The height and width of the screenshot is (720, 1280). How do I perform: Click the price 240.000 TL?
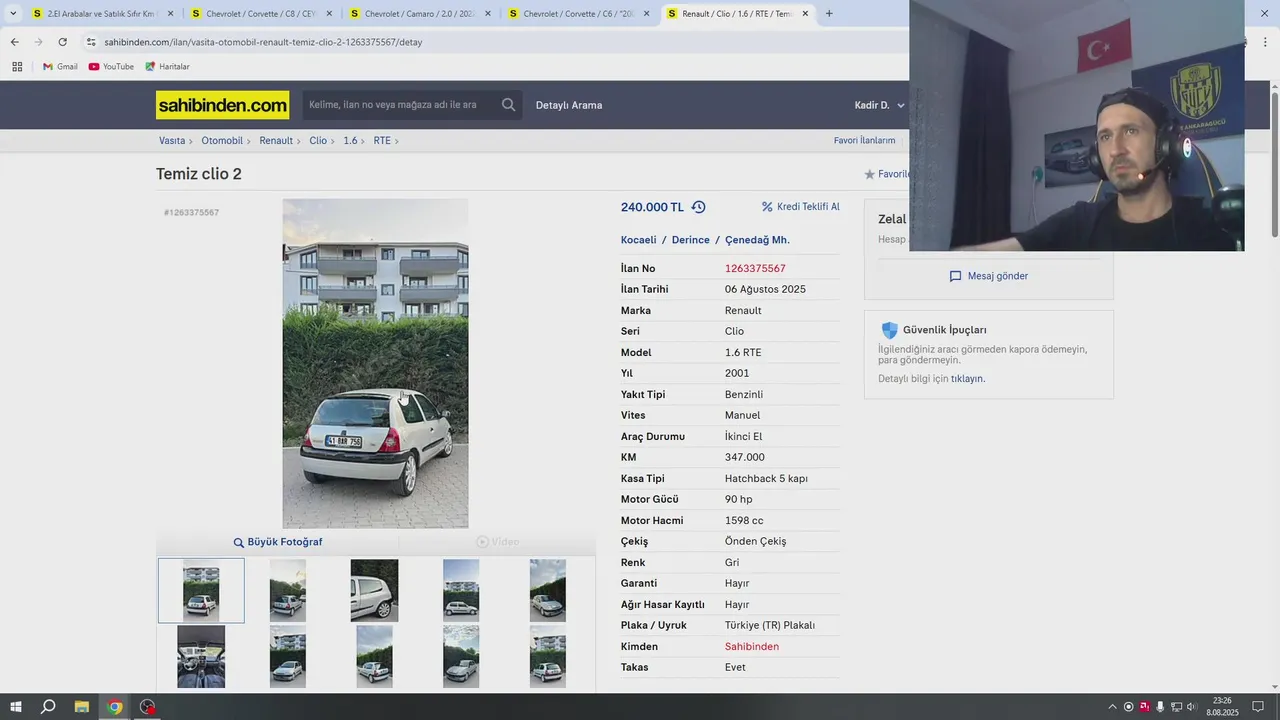click(x=652, y=207)
